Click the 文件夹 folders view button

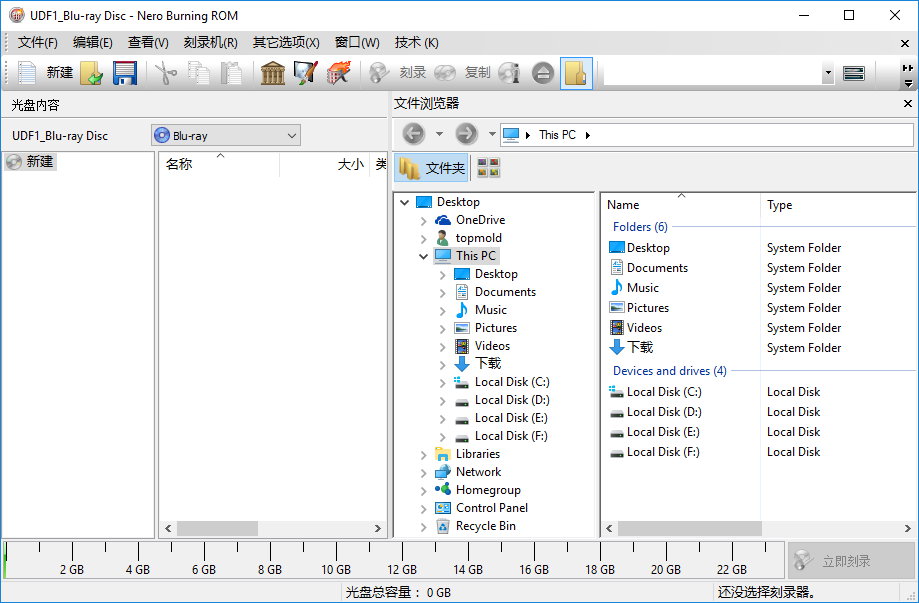(431, 168)
